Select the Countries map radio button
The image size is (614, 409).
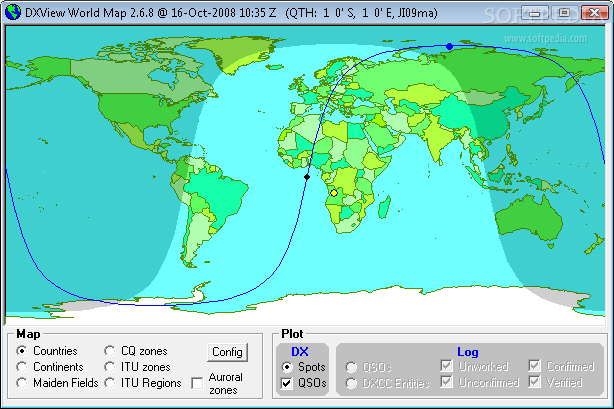tap(22, 351)
